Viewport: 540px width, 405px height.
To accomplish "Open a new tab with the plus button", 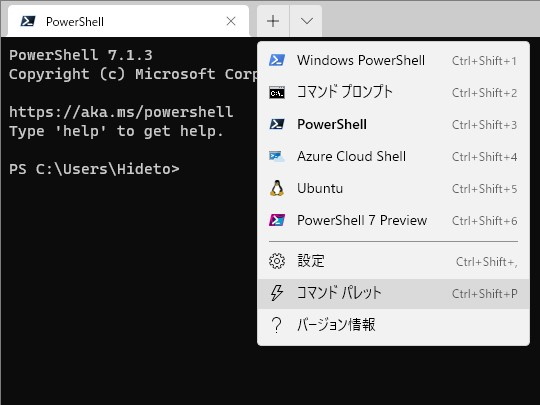I will pos(273,21).
